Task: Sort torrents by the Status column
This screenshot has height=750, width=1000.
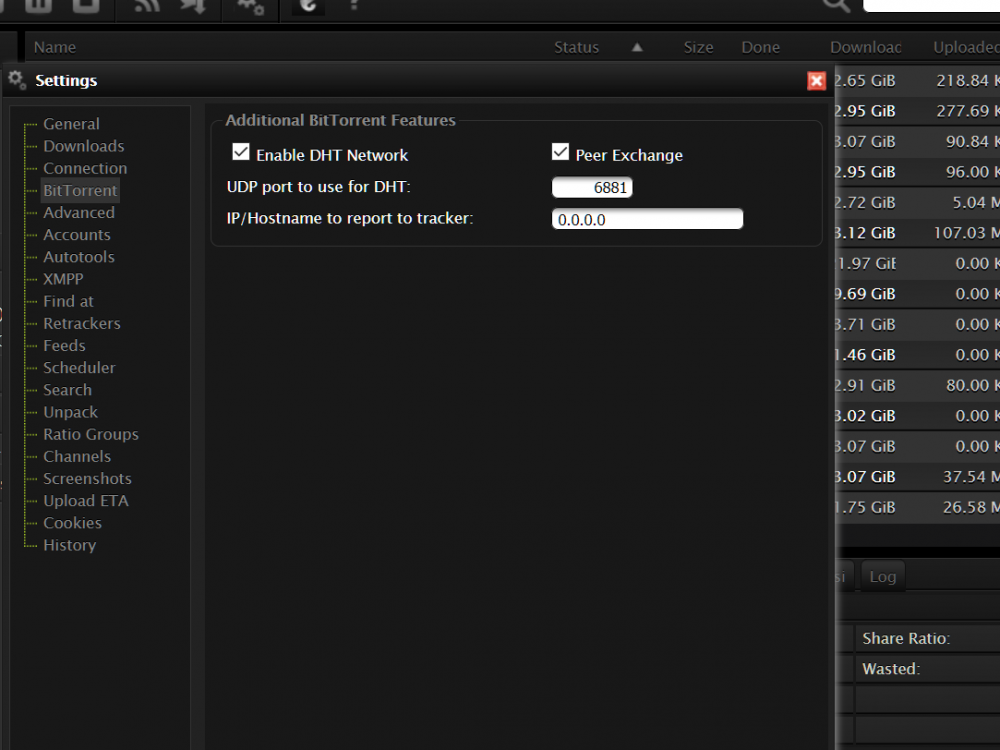Action: 577,47
